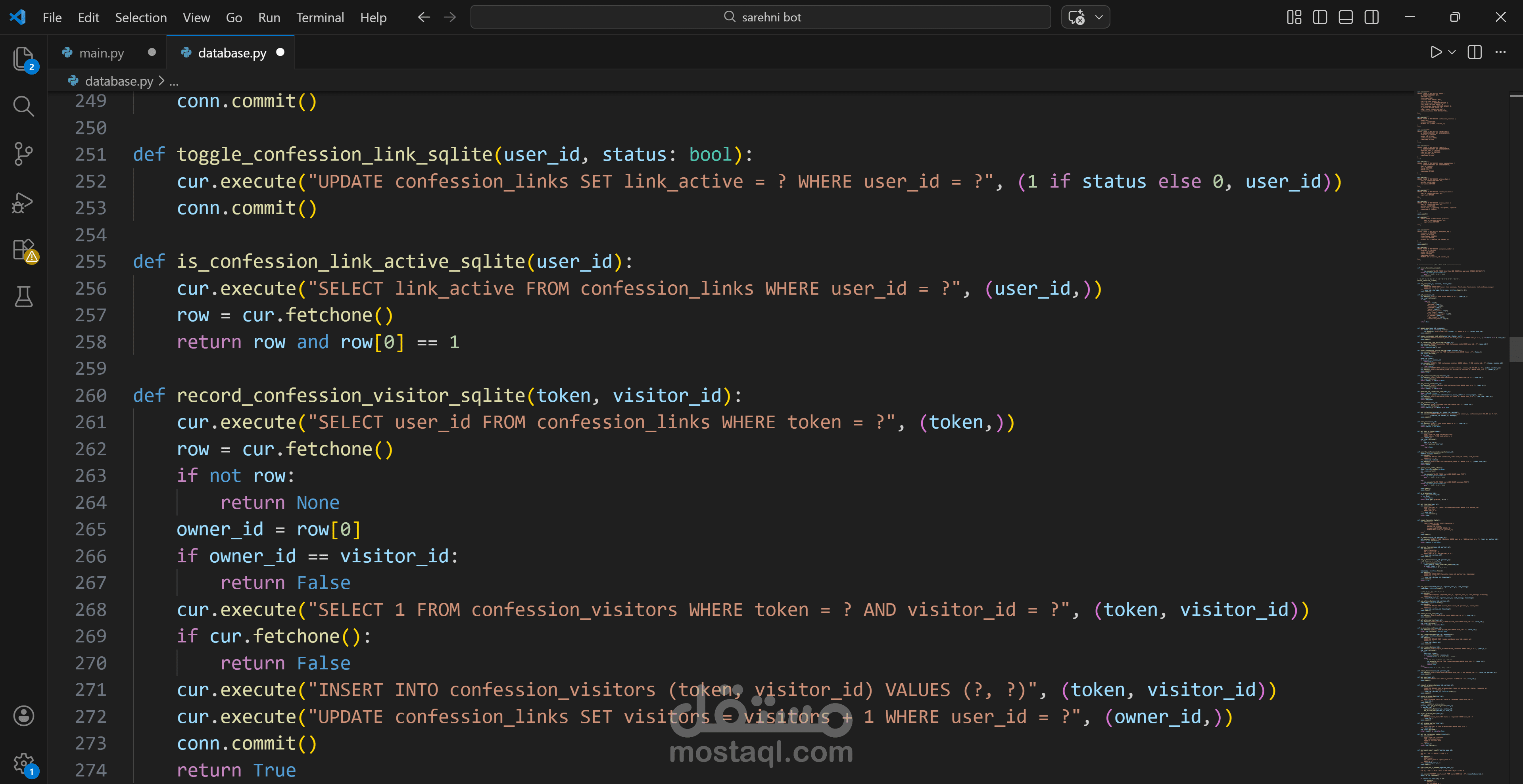Screen dimensions: 1523x784
Task: Close database.py via unsaved dot
Action: click(x=280, y=52)
